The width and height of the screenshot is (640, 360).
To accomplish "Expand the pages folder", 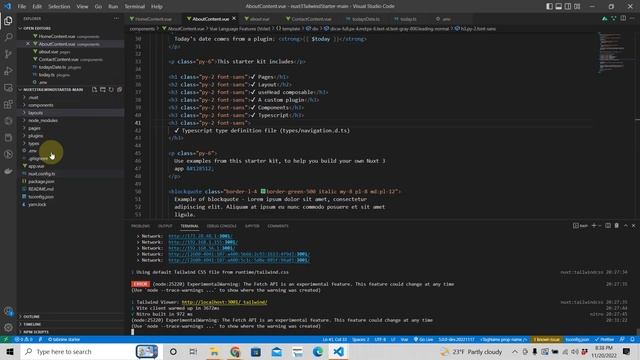I will click(34, 128).
